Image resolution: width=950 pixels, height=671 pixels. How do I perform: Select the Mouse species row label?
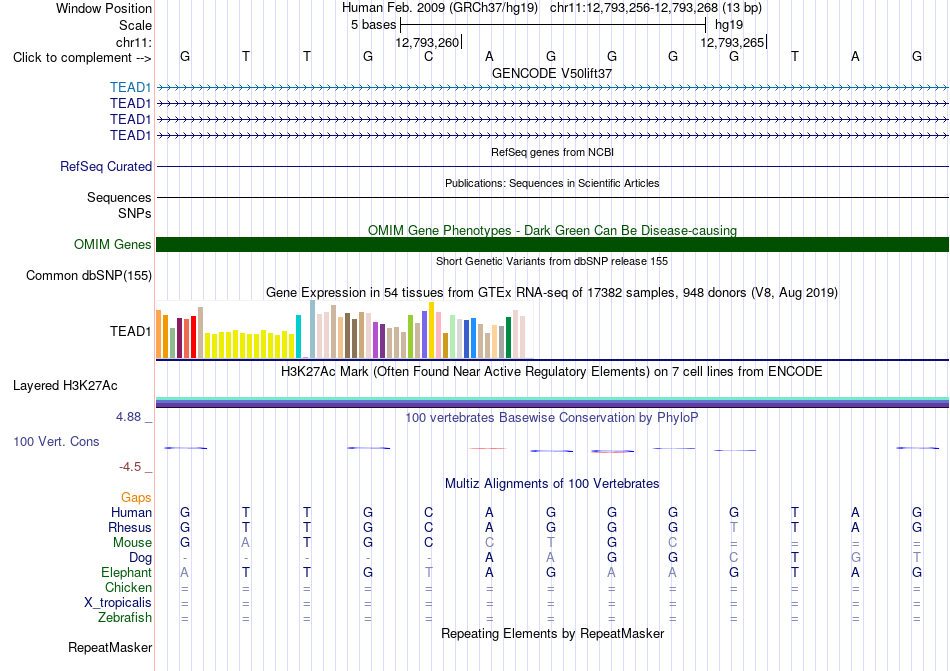132,543
